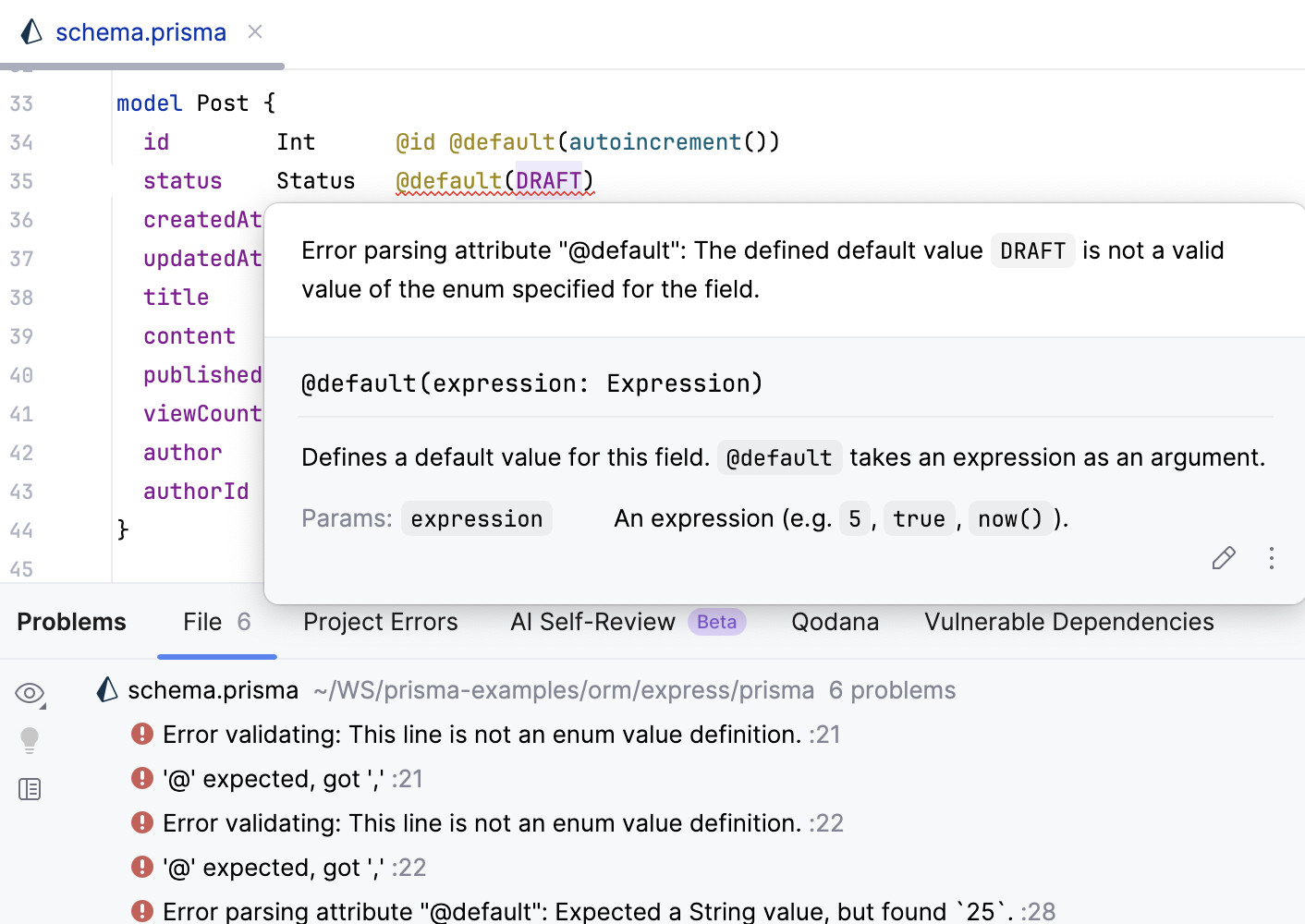This screenshot has height=924, width=1305.
Task: Click the open-preview-editor icon in Problems sidebar
Action: (x=29, y=789)
